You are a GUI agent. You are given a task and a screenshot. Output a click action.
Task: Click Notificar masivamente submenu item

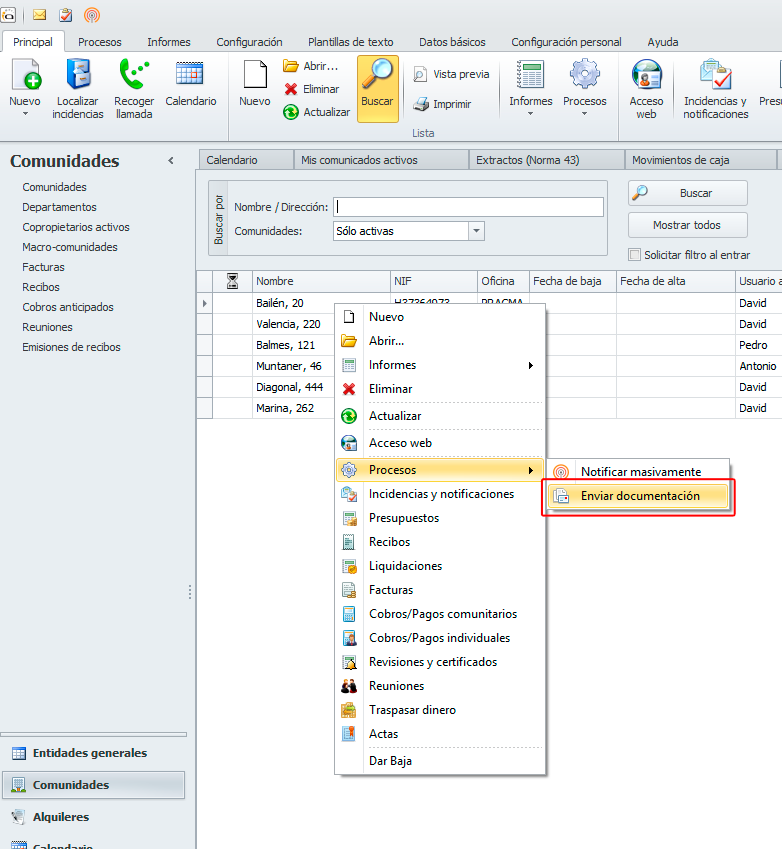(x=638, y=472)
